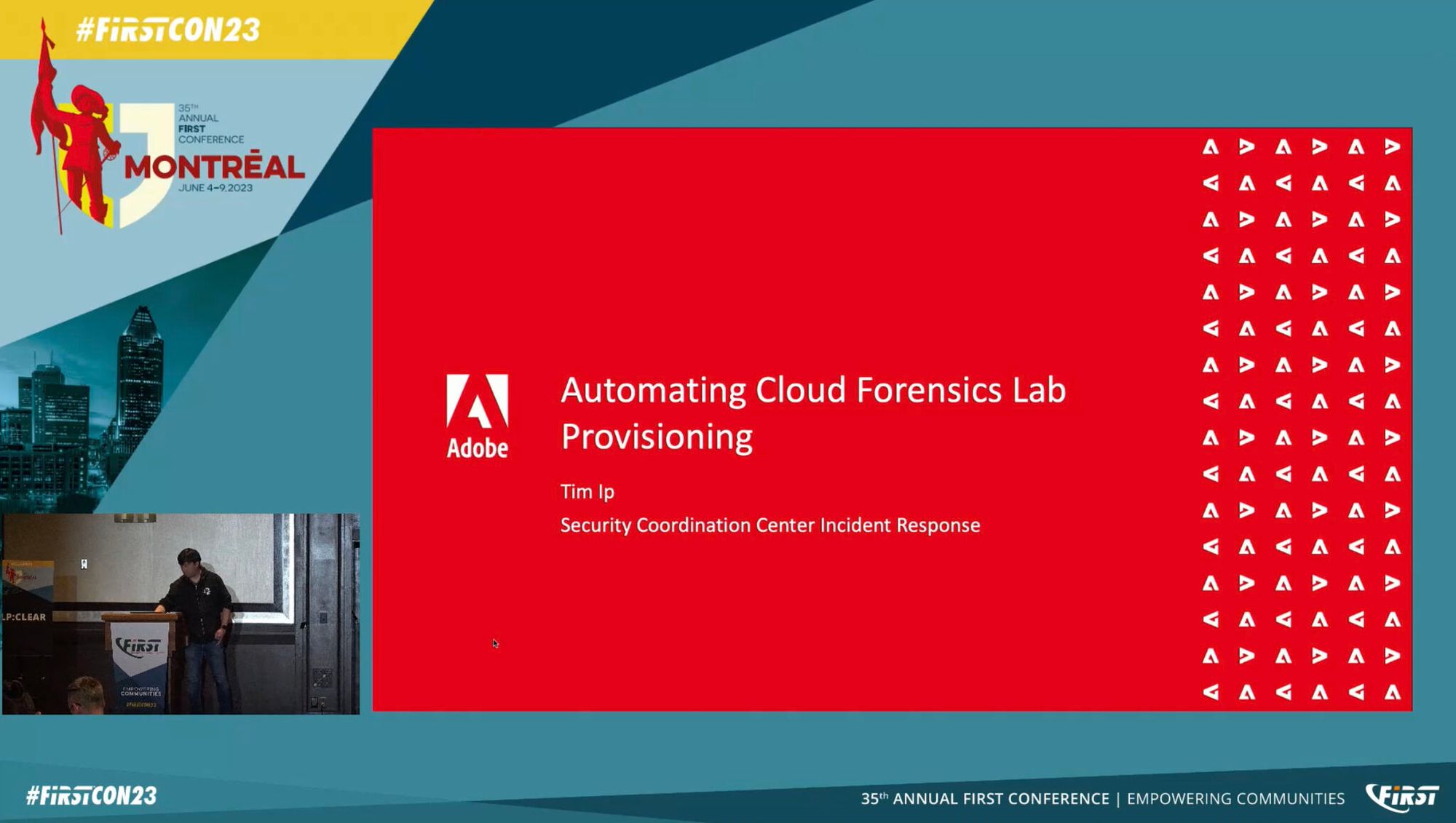Click the '35th ANNUAL FIRST CONFERENCE' logo text
This screenshot has width=1456, height=823.
pos(211,124)
